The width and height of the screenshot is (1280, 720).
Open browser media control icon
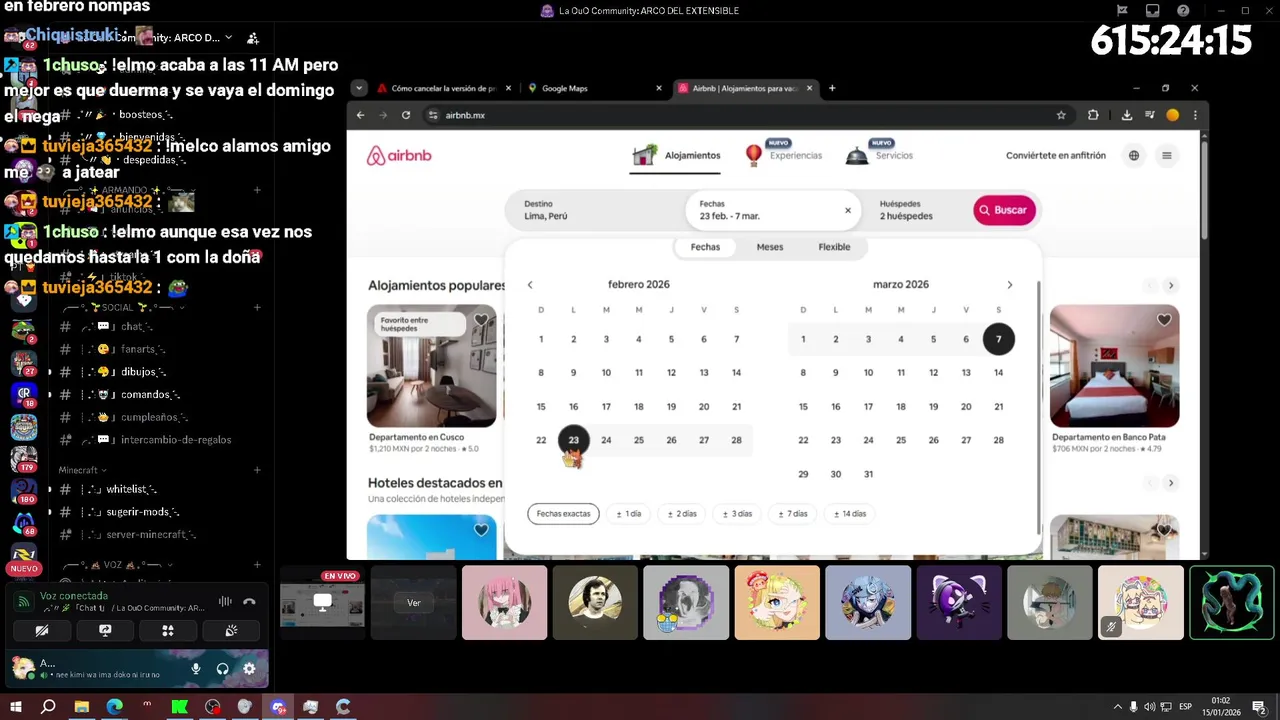(x=1150, y=115)
